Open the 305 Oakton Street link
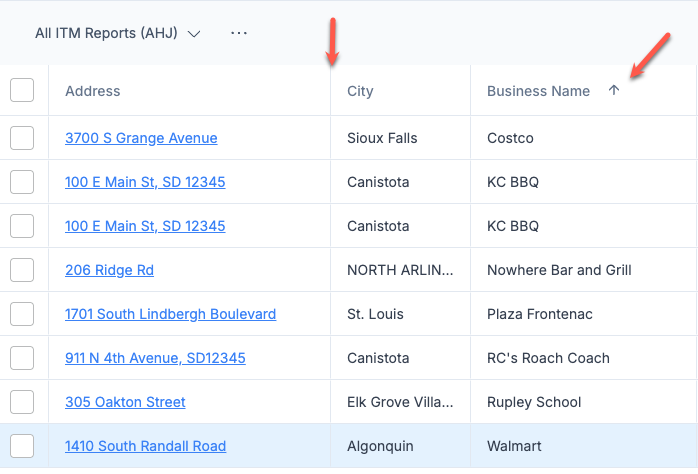 coord(125,402)
